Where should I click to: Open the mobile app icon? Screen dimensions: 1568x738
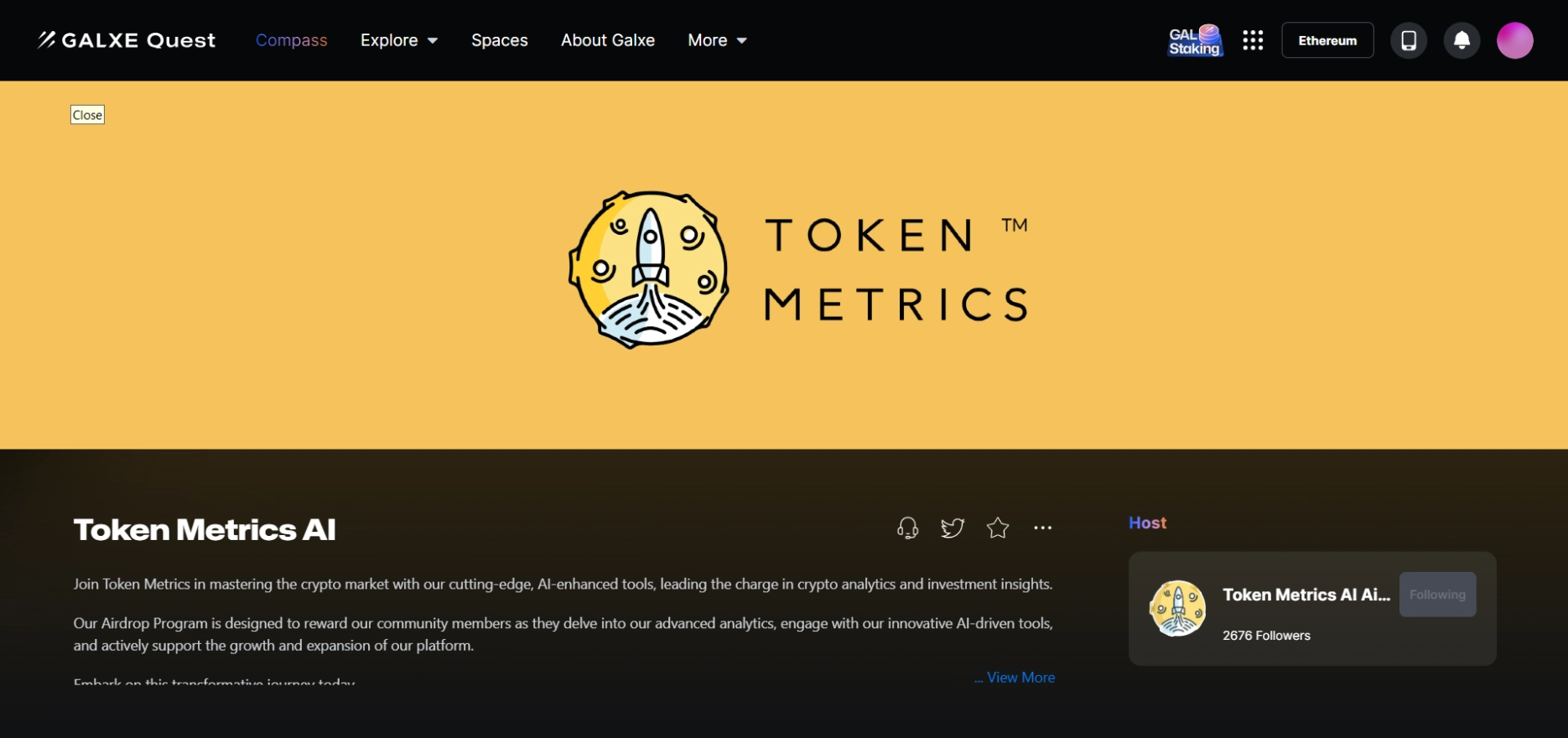[1409, 40]
